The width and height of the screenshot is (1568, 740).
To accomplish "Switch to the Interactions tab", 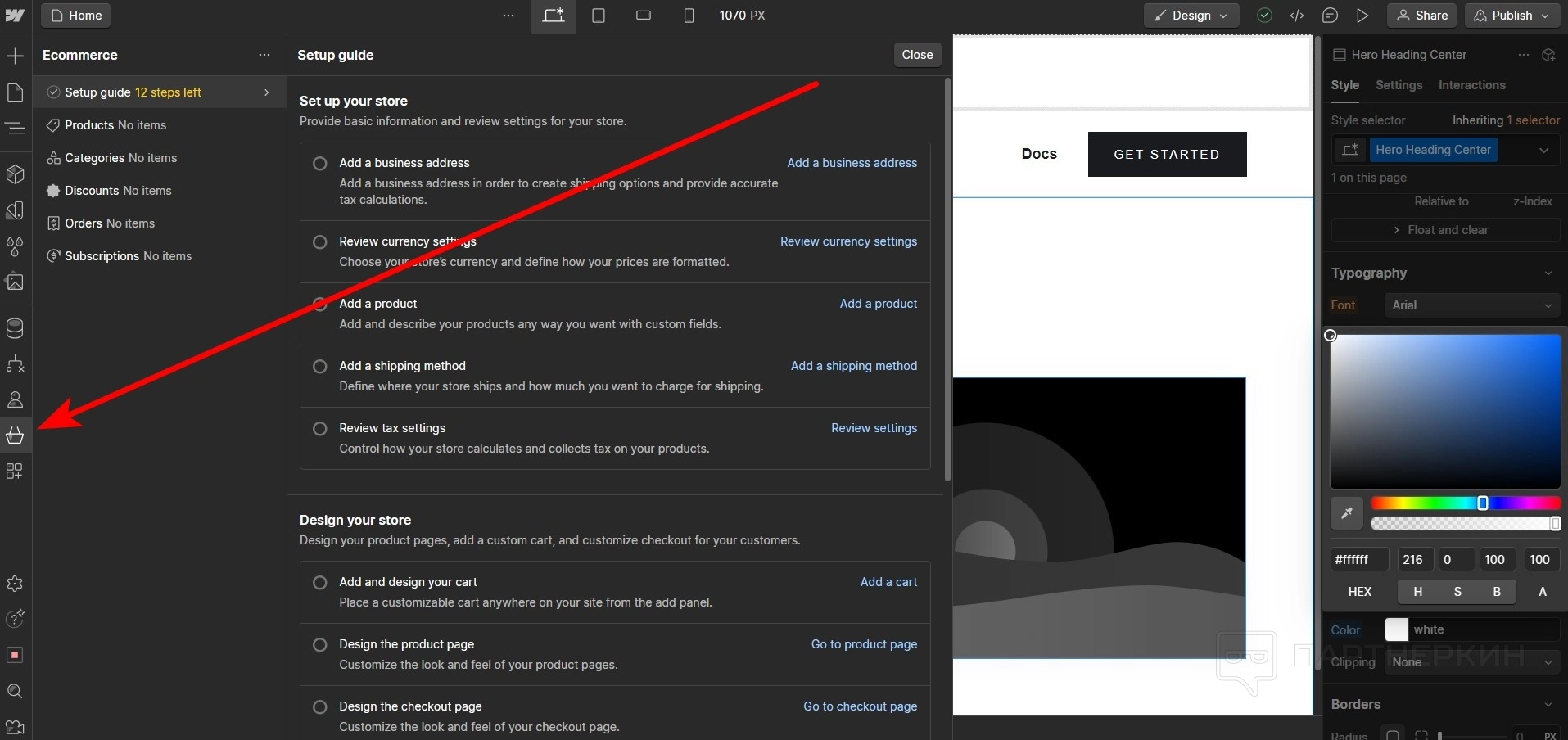I will (1471, 85).
